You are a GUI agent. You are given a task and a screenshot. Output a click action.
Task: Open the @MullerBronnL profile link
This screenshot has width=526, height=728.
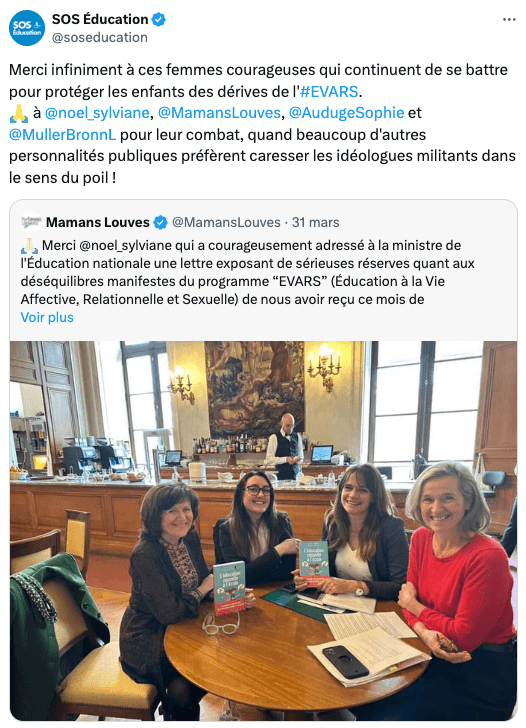coord(62,135)
